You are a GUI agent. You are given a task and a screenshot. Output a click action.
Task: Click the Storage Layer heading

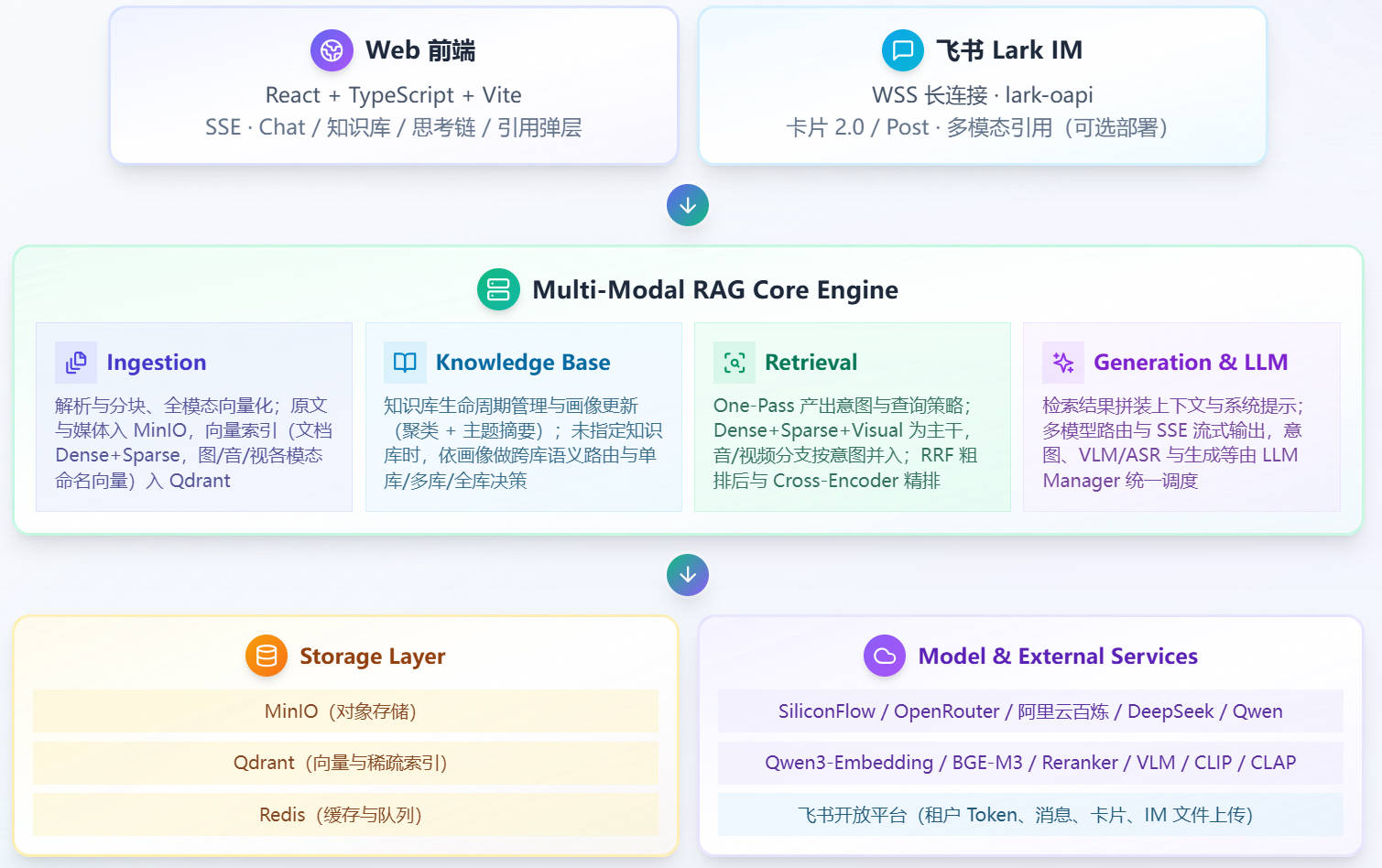(373, 656)
